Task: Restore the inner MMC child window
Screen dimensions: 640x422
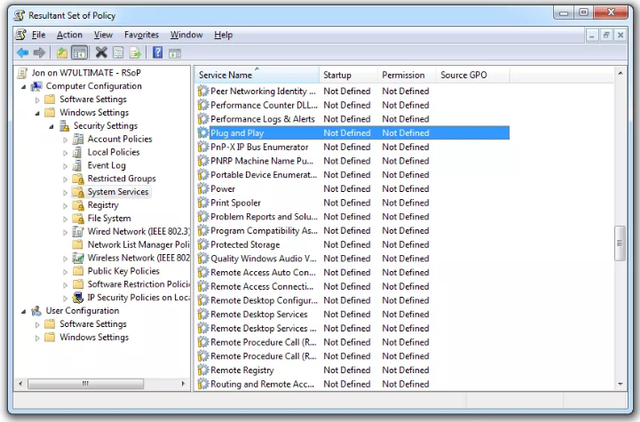Action: click(x=606, y=35)
